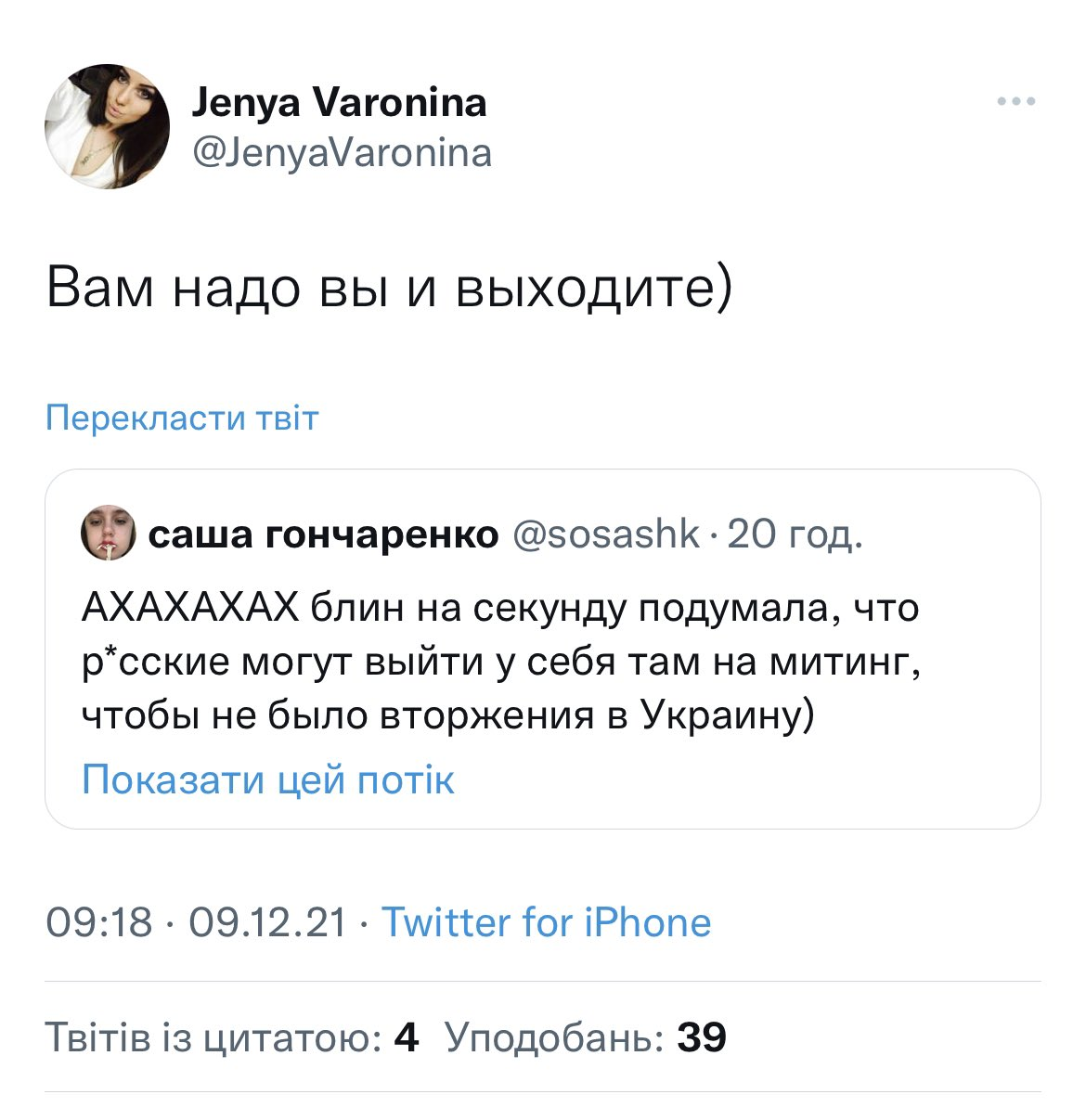Click the quote tweets count 4
The width and height of the screenshot is (1086, 1120).
pos(407,1037)
